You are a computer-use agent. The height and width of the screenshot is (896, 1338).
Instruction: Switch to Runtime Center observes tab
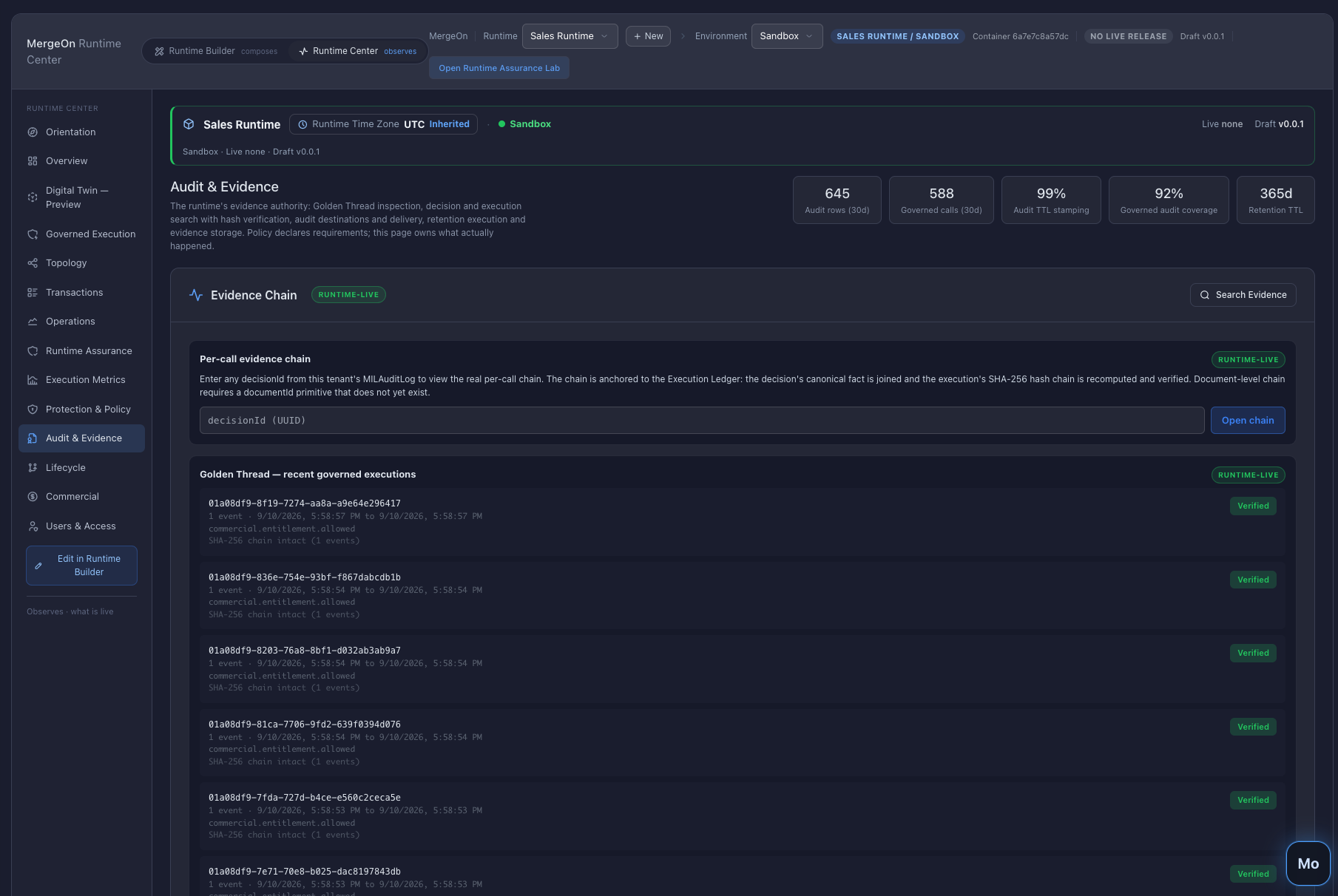coord(358,51)
